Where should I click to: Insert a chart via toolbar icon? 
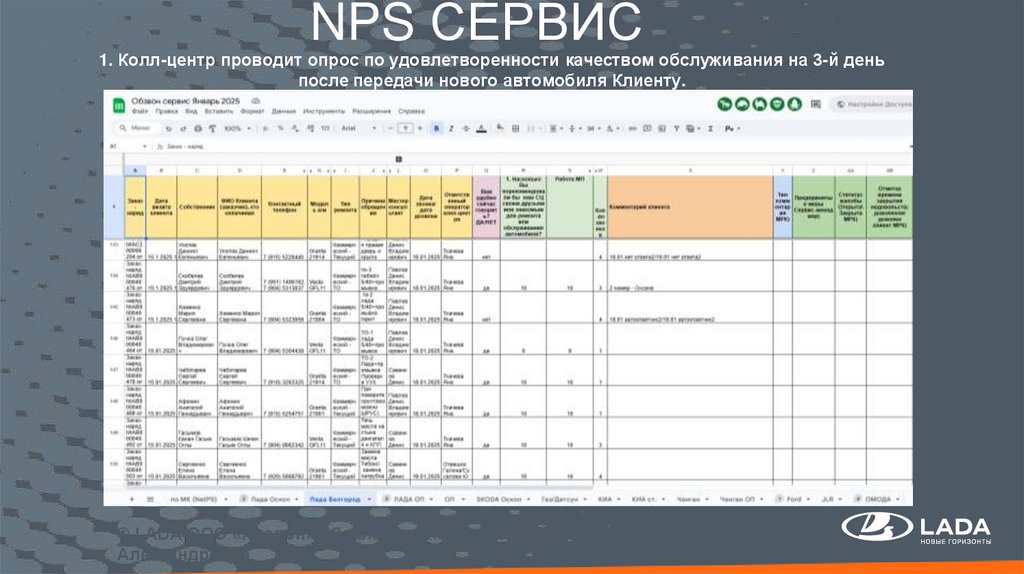click(662, 129)
